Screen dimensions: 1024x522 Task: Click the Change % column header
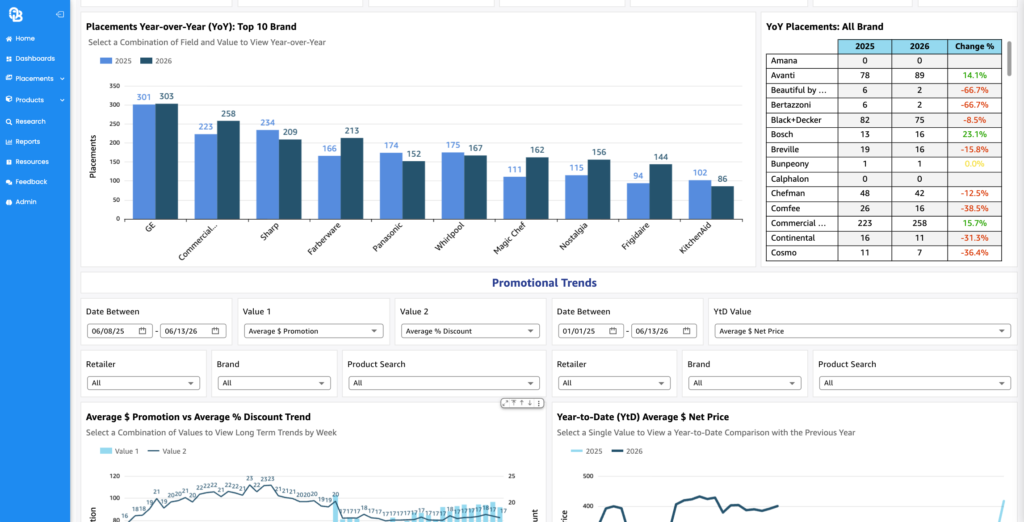click(974, 46)
